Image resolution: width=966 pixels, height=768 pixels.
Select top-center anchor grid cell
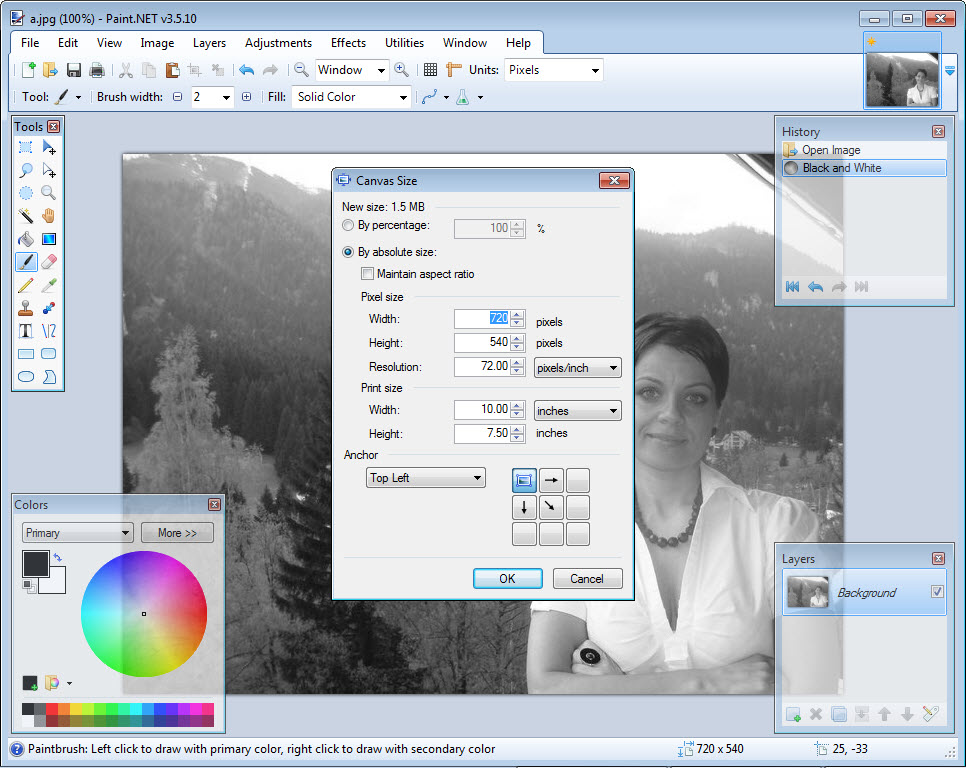click(551, 480)
